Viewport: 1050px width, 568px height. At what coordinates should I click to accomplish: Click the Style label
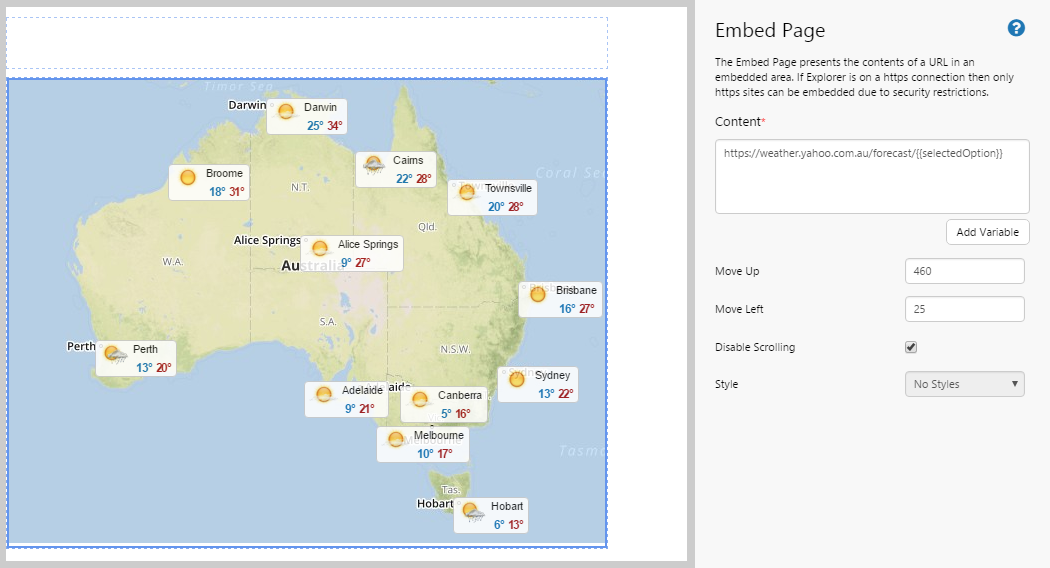[726, 384]
